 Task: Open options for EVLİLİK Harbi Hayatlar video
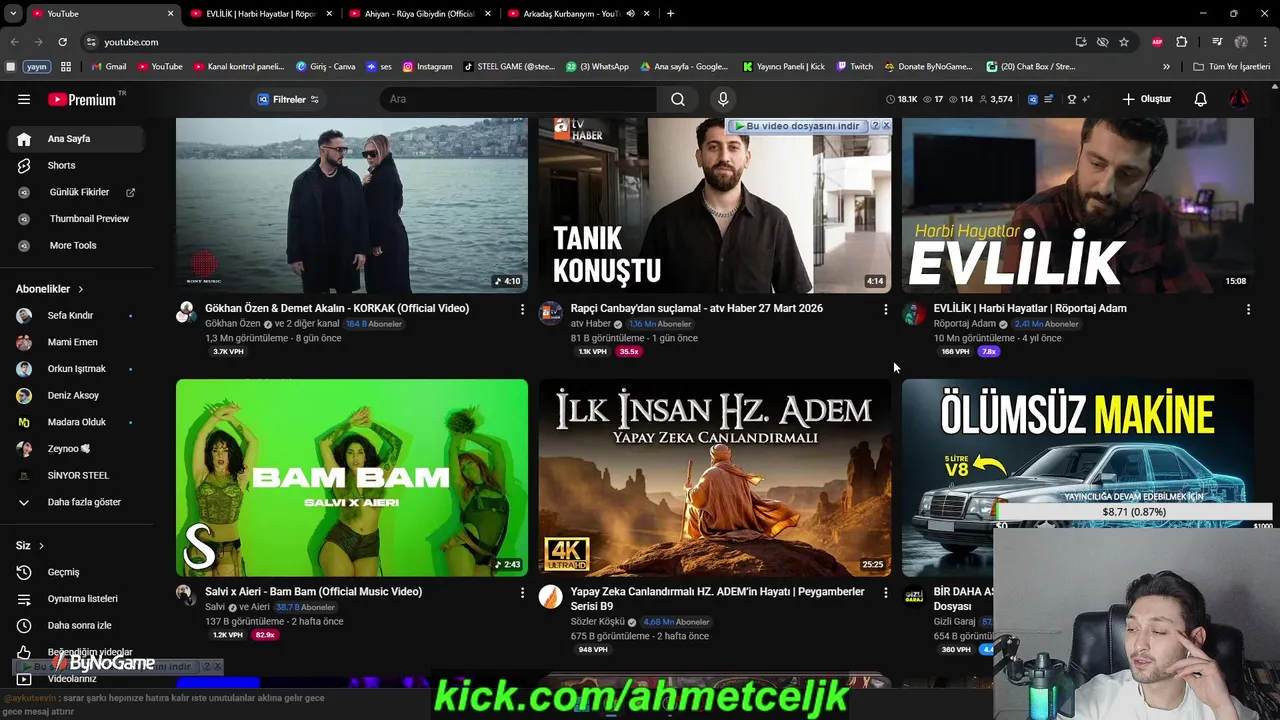point(1248,310)
